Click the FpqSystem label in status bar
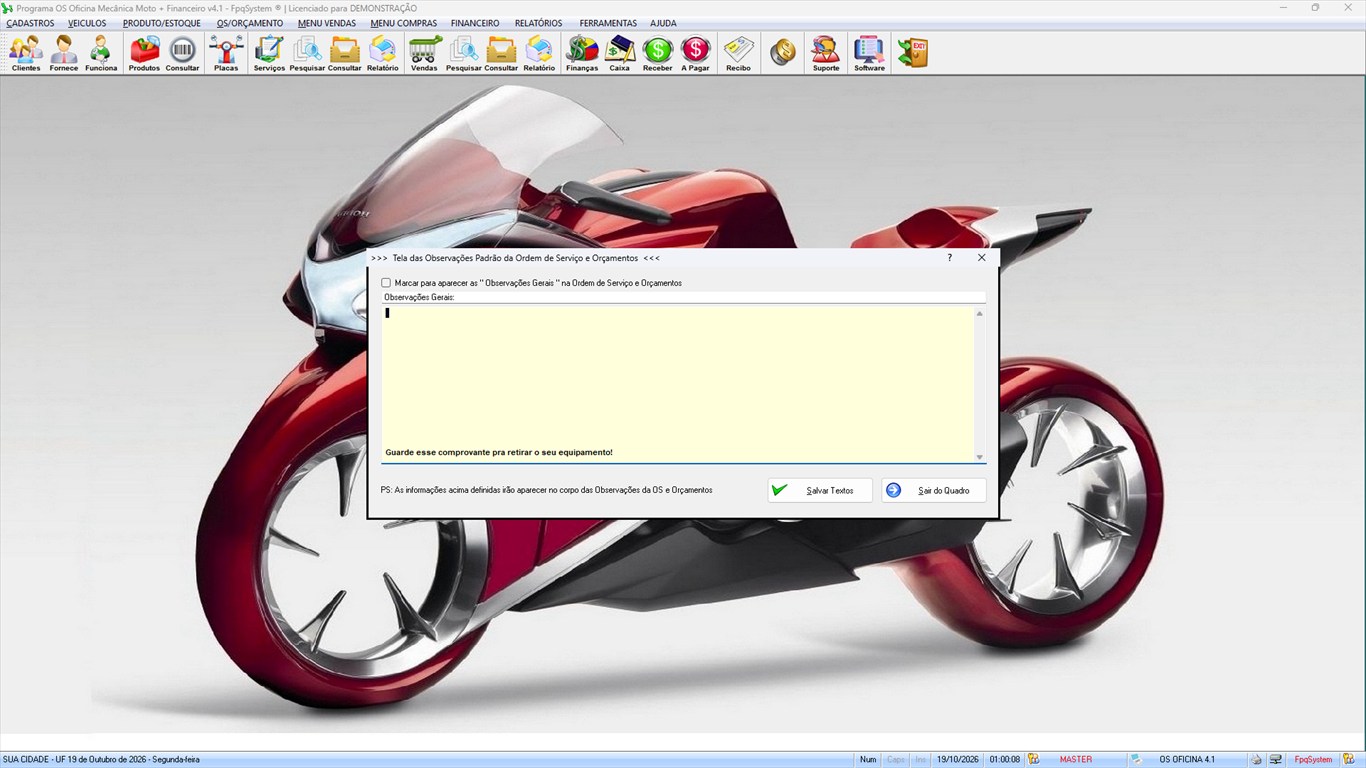1366x768 pixels. [1313, 760]
